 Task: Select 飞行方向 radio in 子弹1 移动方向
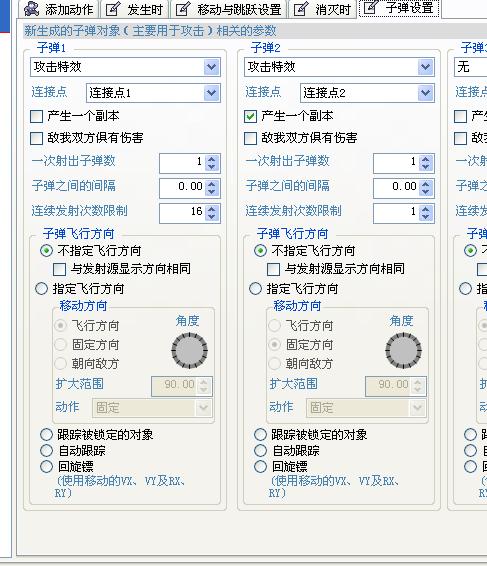pos(60,326)
